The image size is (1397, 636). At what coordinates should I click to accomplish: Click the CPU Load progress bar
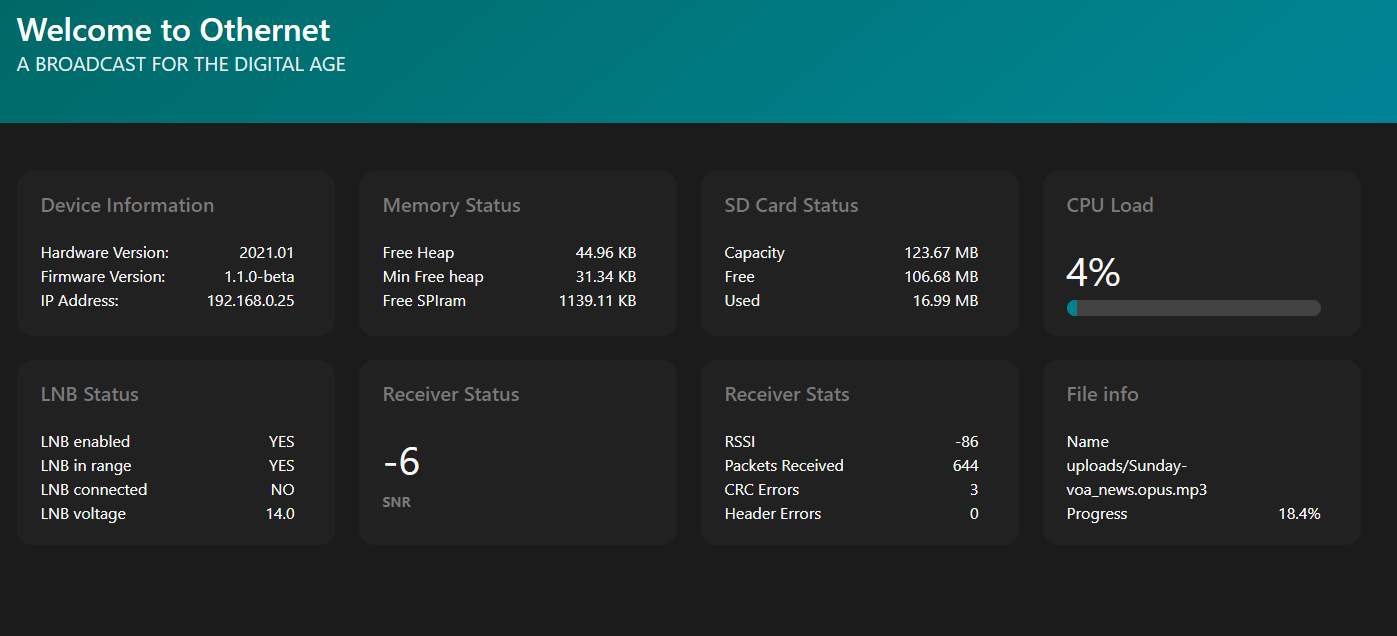point(1194,308)
